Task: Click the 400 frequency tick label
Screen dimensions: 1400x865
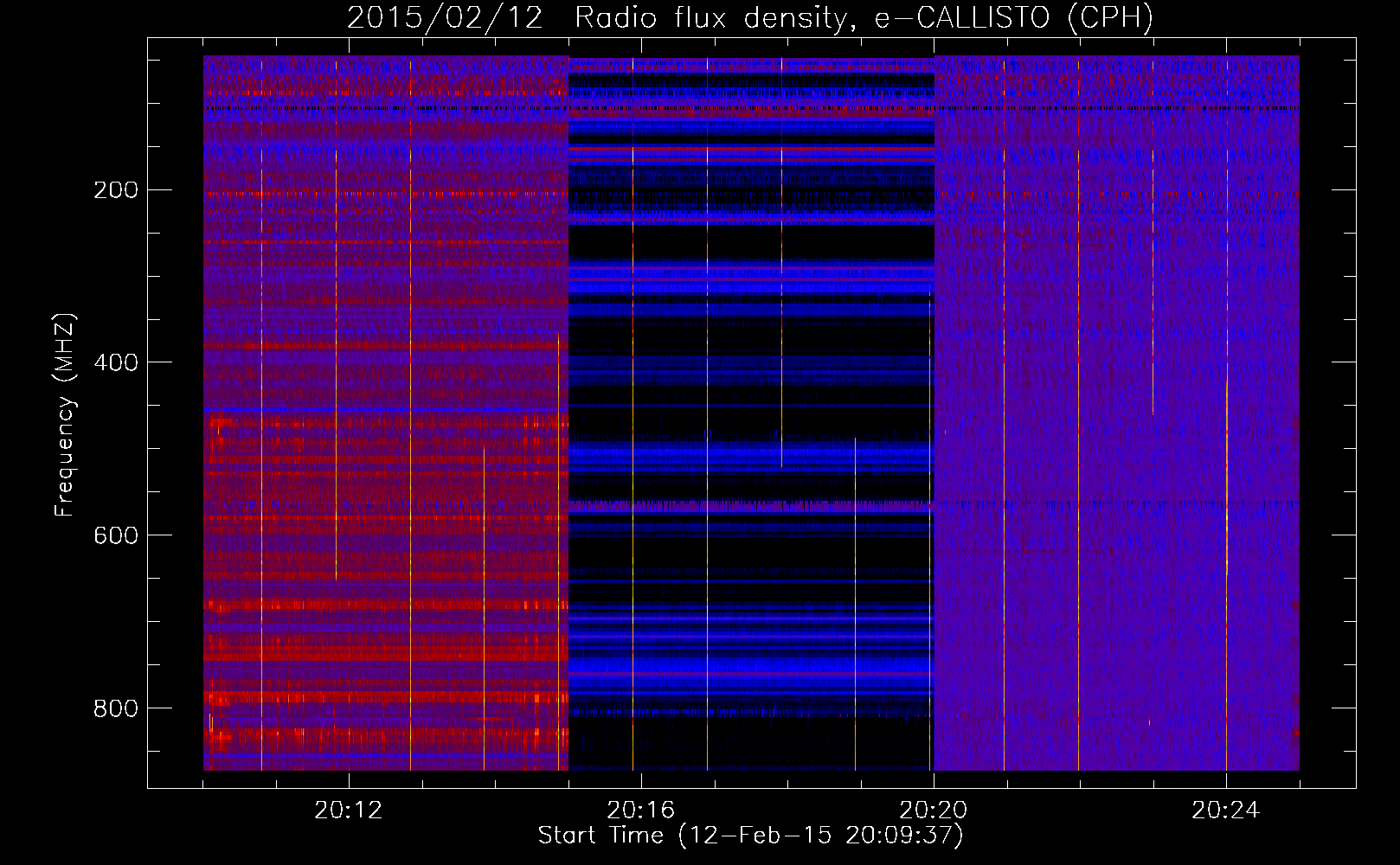Action: click(116, 362)
